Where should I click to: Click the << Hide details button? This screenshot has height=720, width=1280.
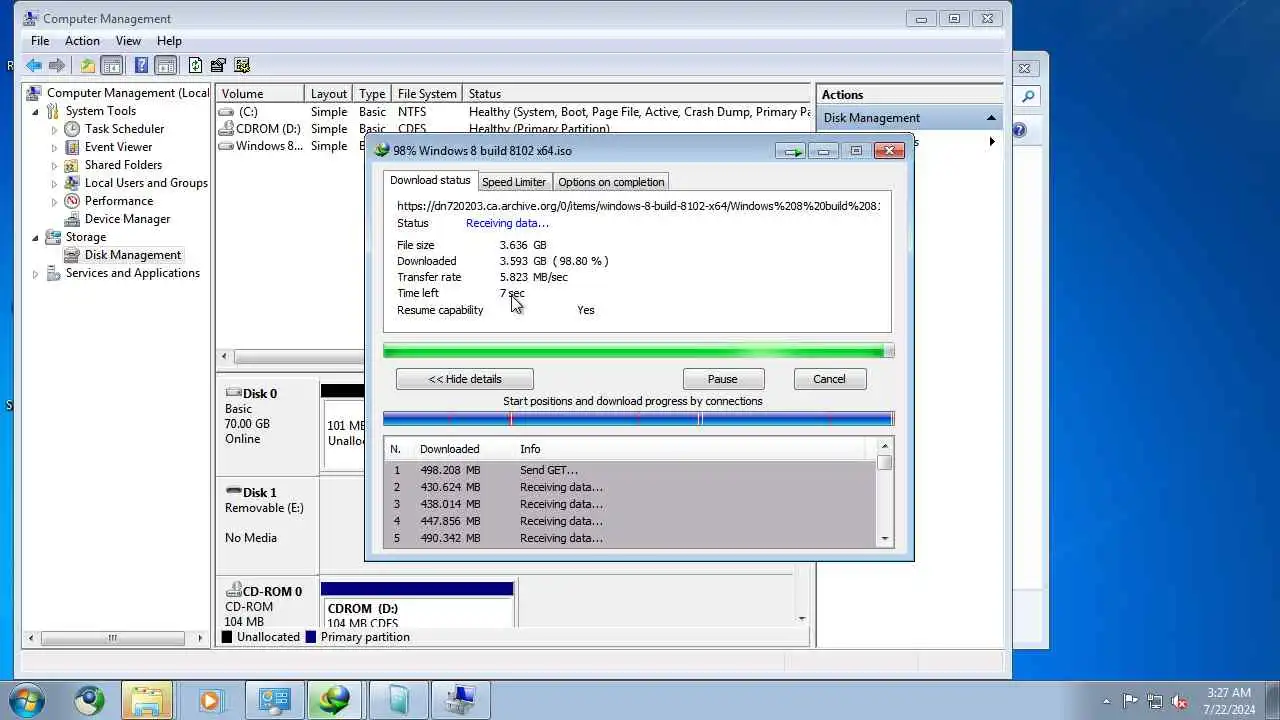click(464, 379)
